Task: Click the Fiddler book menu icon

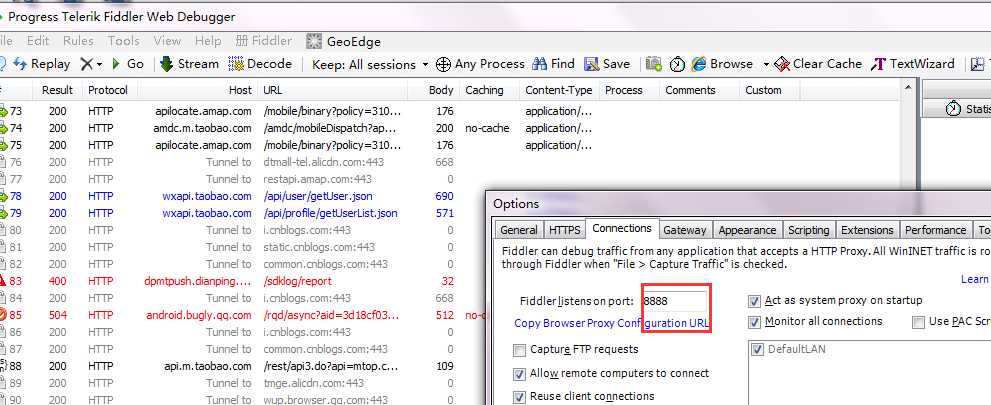Action: [241, 41]
